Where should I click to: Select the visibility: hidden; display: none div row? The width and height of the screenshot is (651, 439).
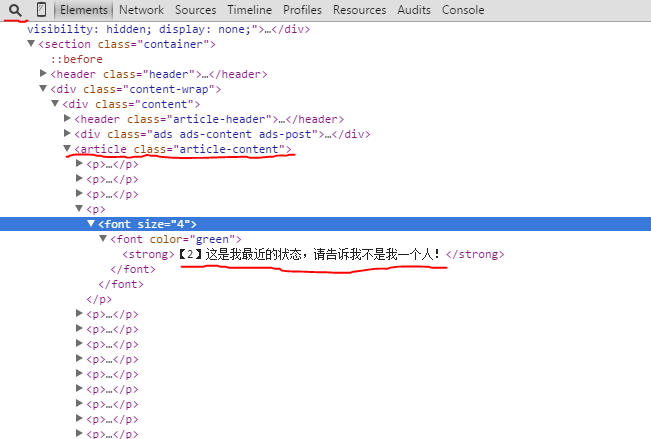tap(169, 29)
